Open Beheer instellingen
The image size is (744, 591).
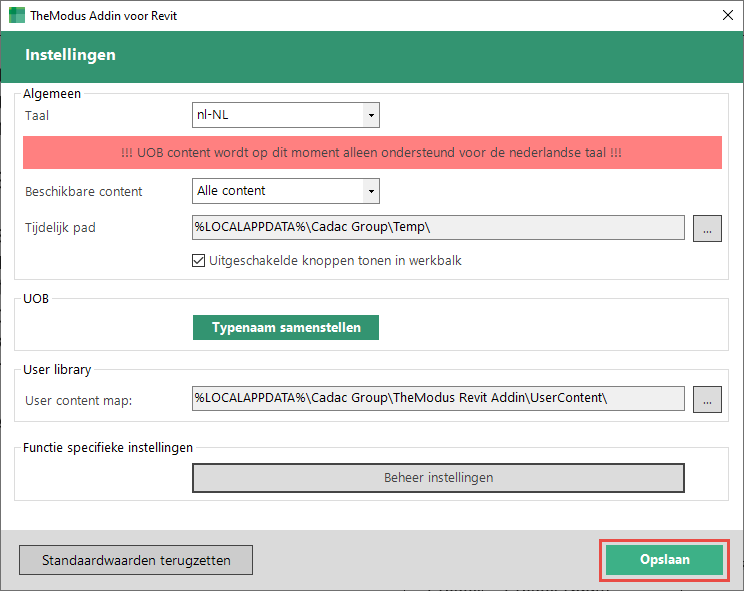[438, 478]
